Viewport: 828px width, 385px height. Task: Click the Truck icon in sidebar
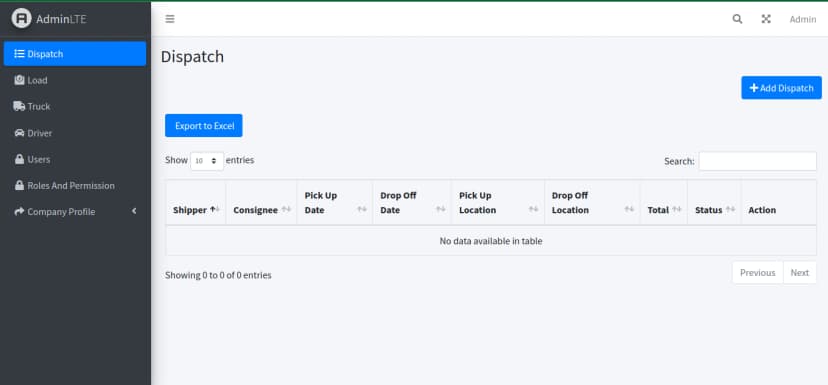tap(20, 106)
